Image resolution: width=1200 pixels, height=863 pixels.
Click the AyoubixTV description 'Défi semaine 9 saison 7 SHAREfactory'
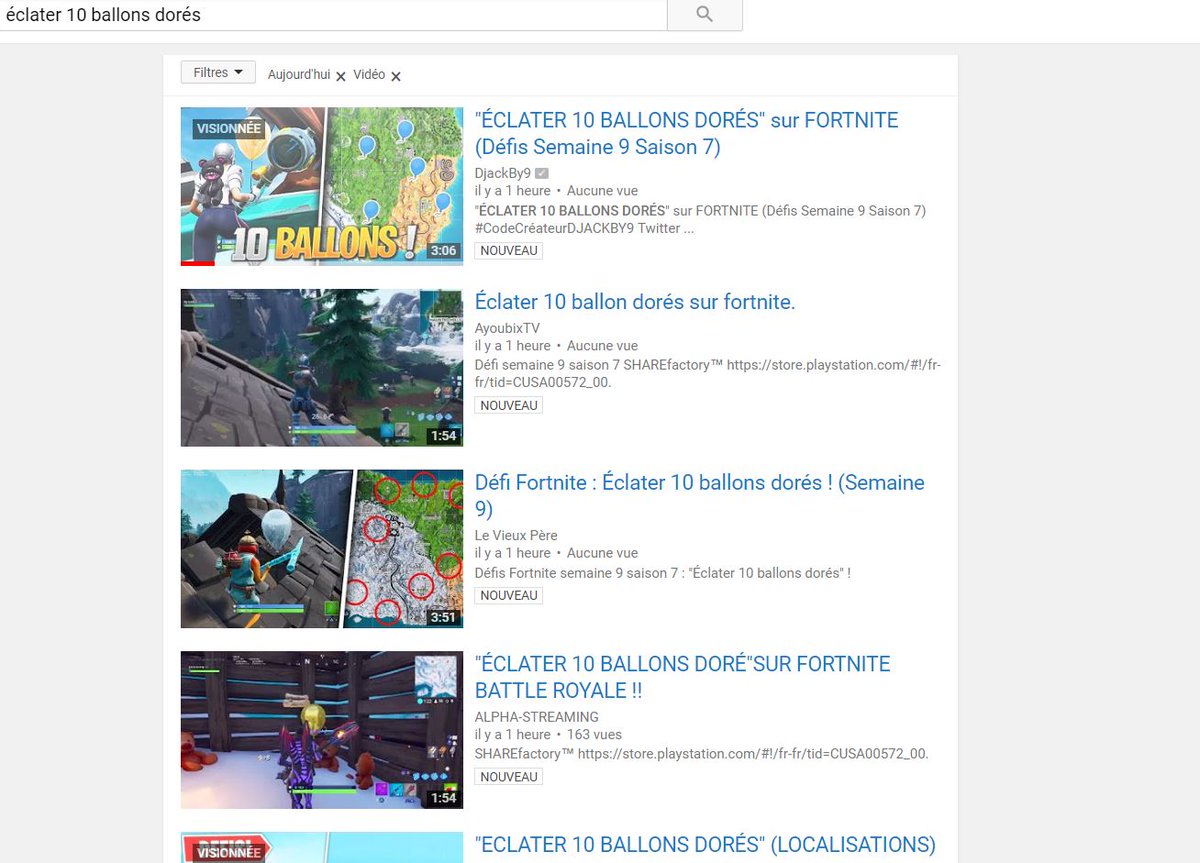click(x=708, y=374)
